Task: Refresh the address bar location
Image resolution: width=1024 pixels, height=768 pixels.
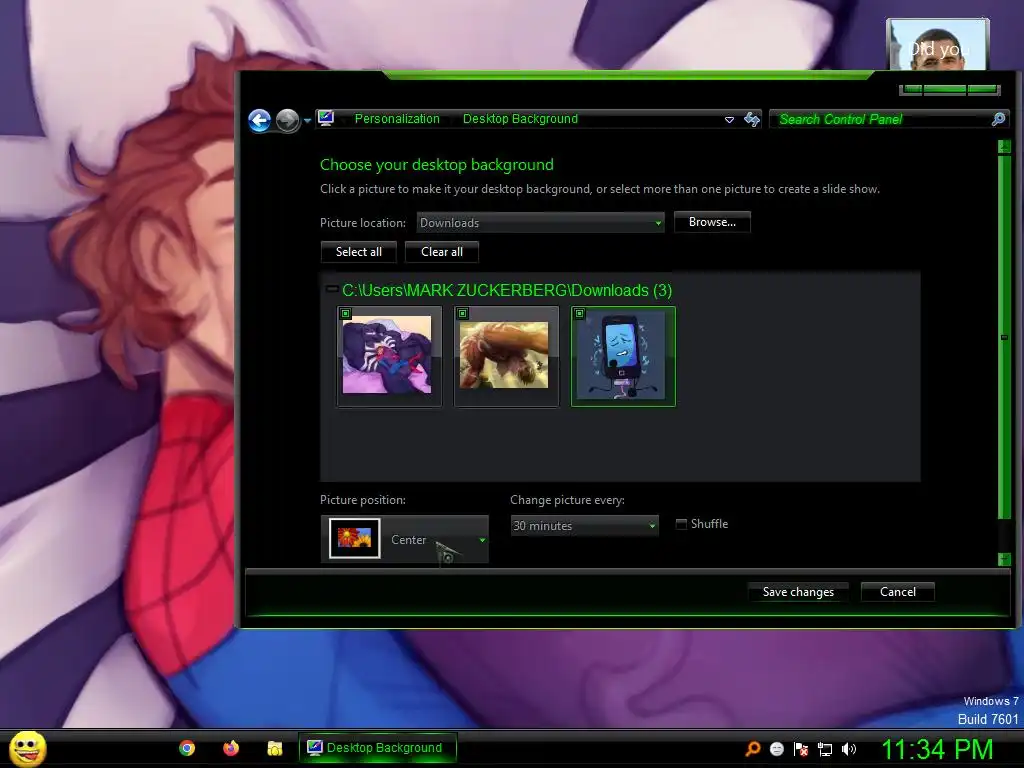Action: pos(752,119)
